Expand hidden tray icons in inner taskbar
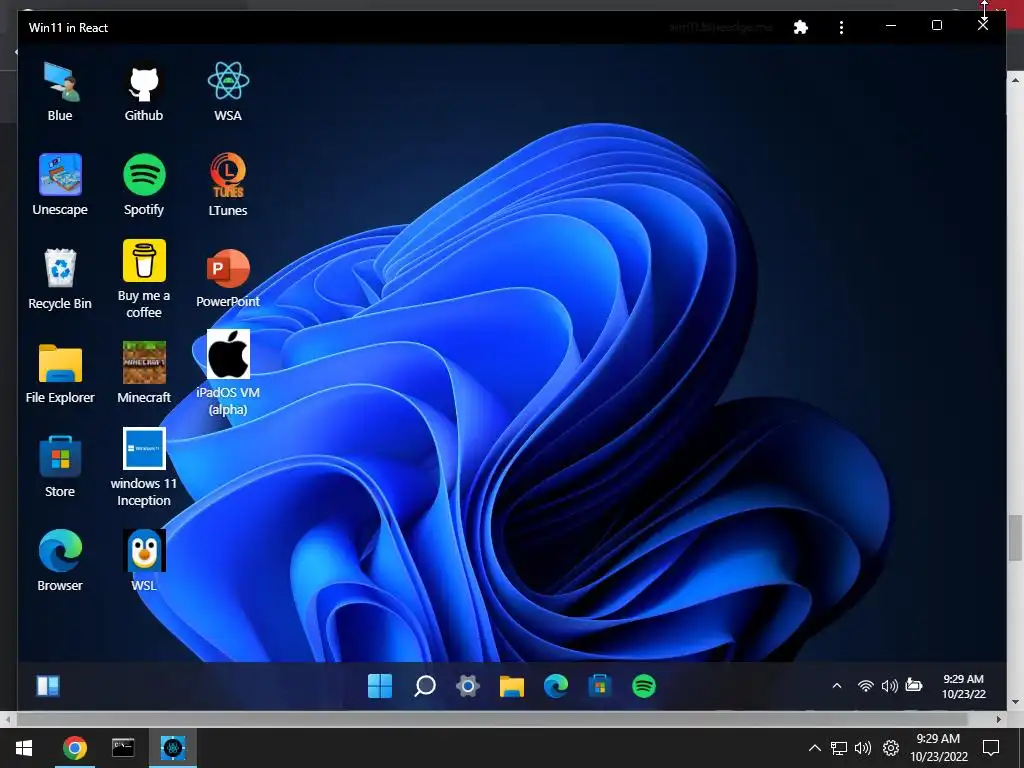Image resolution: width=1024 pixels, height=768 pixels. point(837,686)
